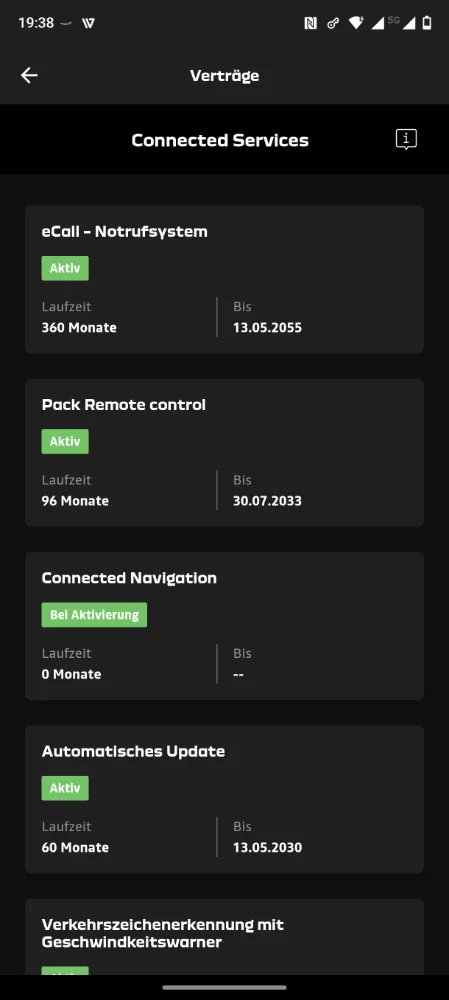Tap the end date 30.07.2033

267,501
